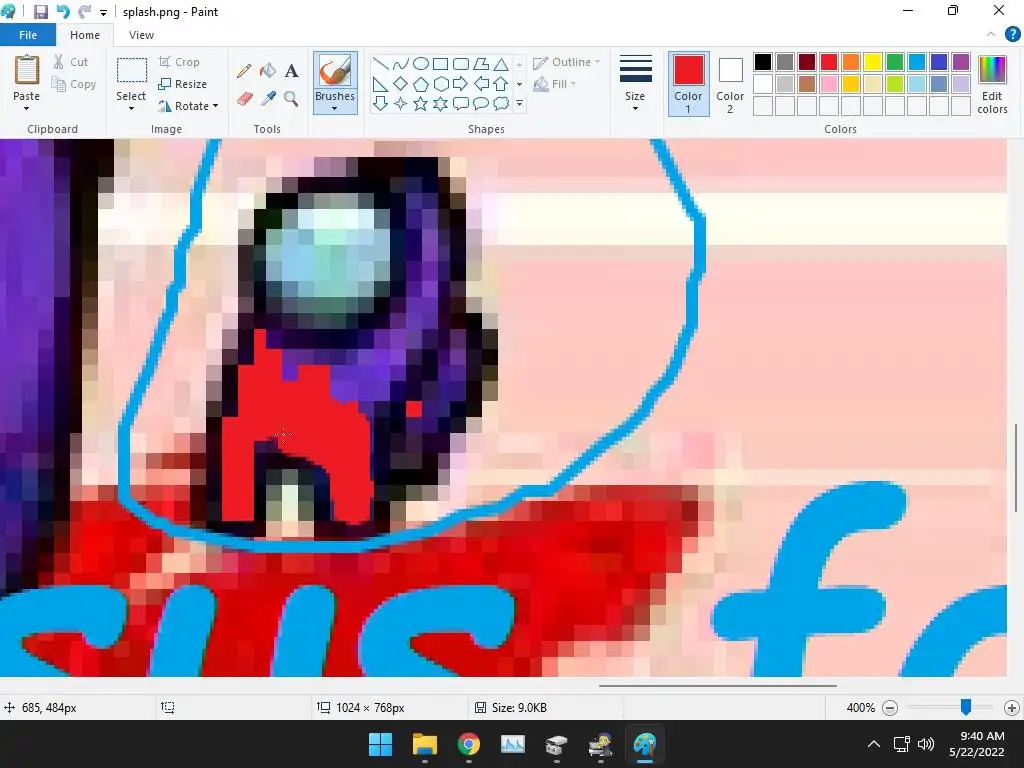Switch to the Home tab
This screenshot has height=768, width=1024.
85,35
